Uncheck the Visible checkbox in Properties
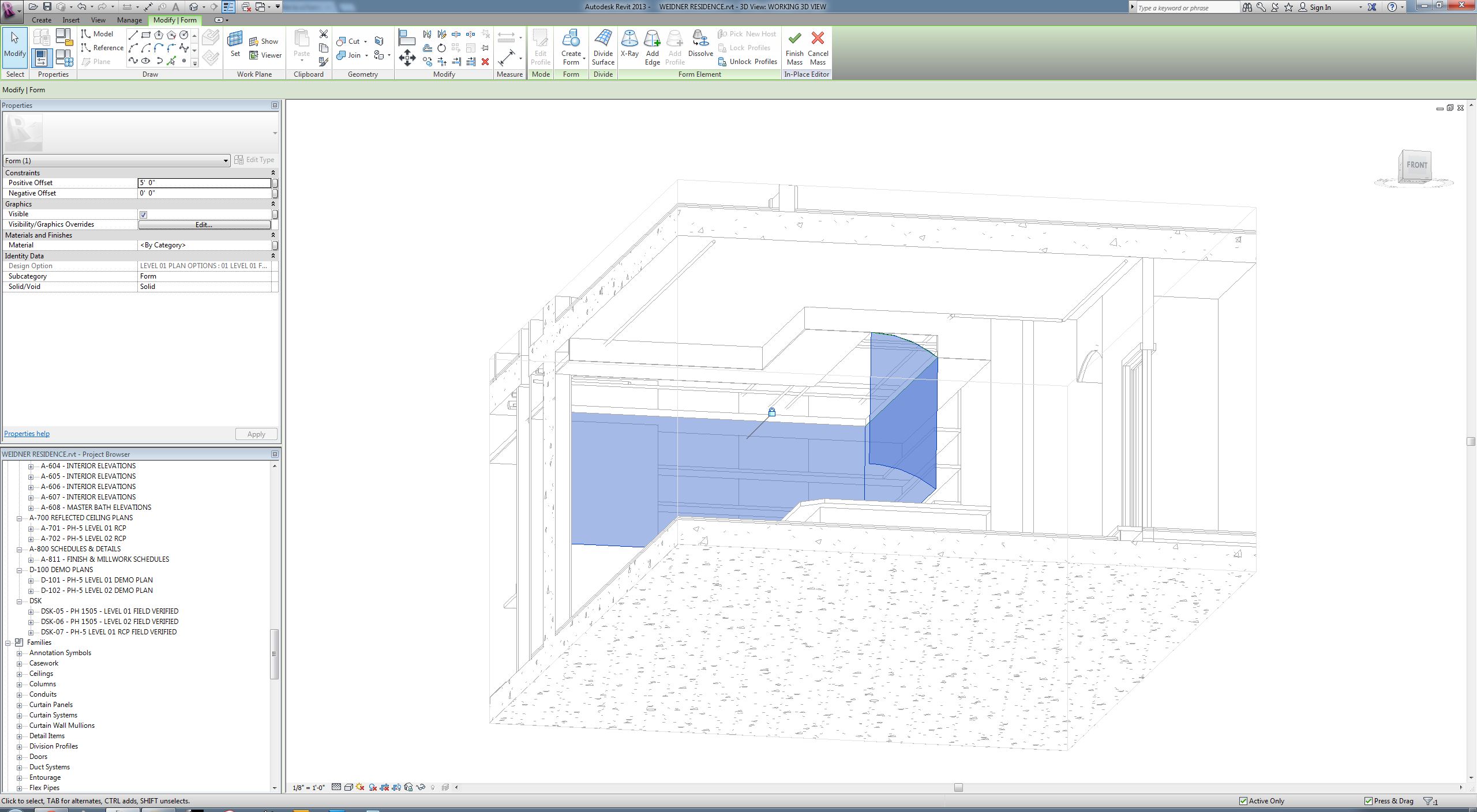The width and height of the screenshot is (1477, 812). (143, 215)
